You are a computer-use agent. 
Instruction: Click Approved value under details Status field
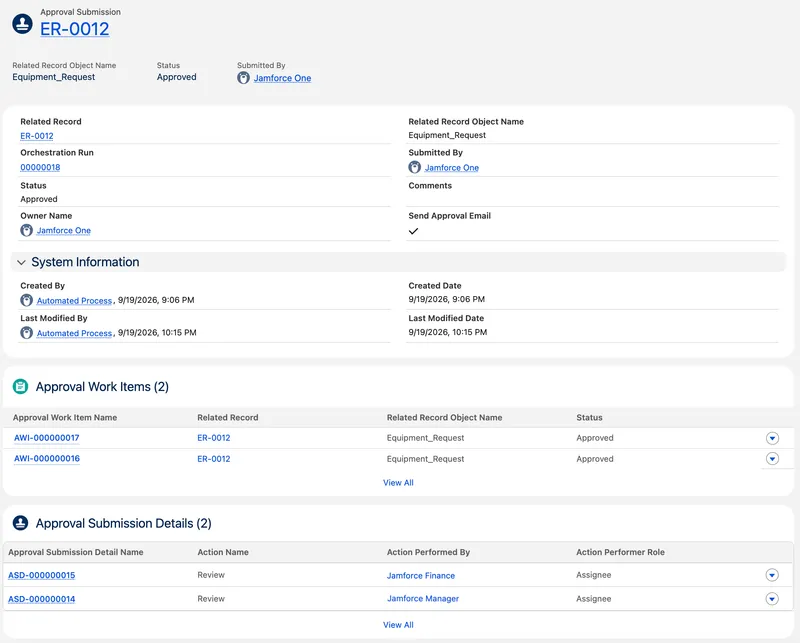point(39,199)
